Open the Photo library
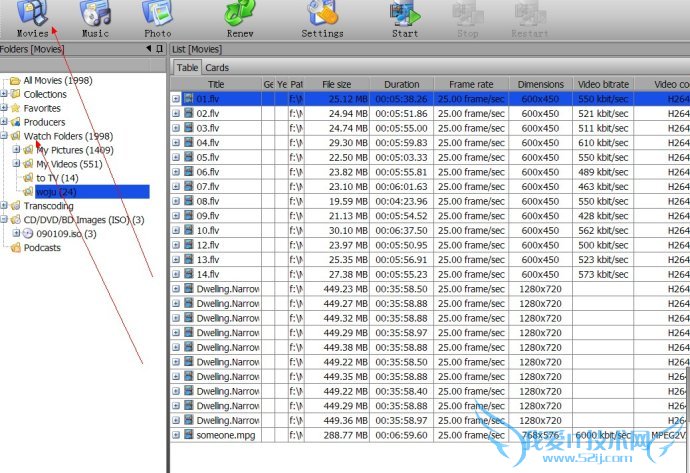The image size is (690, 473). point(157,14)
